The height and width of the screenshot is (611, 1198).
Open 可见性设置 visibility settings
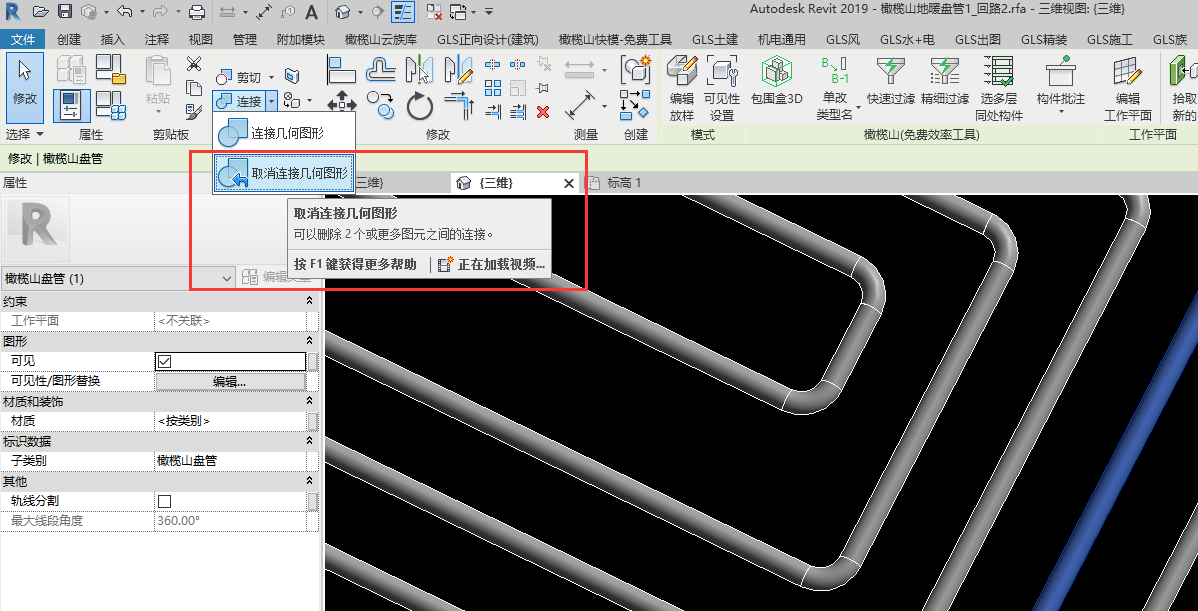tap(722, 89)
